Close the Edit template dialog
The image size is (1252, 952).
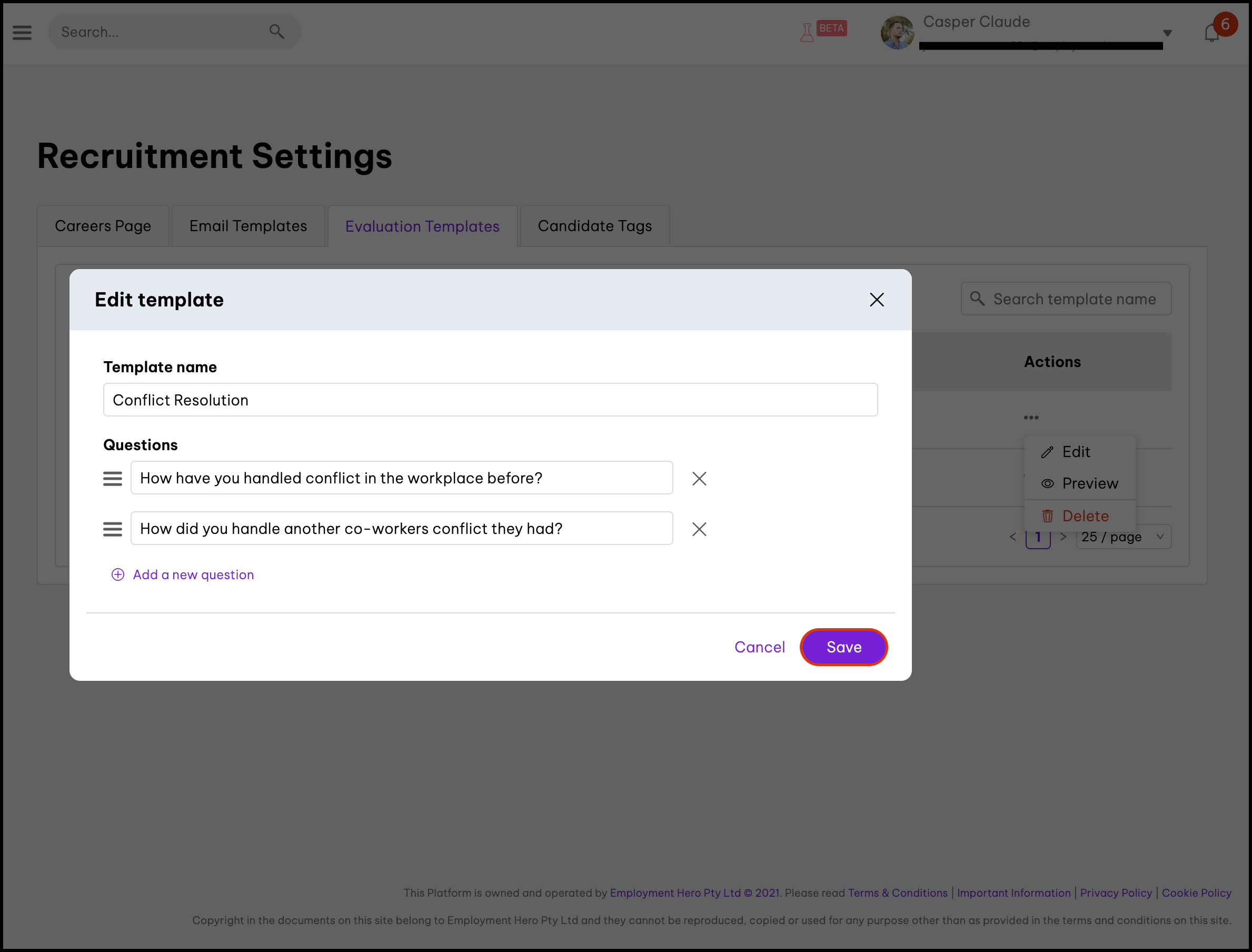point(877,300)
